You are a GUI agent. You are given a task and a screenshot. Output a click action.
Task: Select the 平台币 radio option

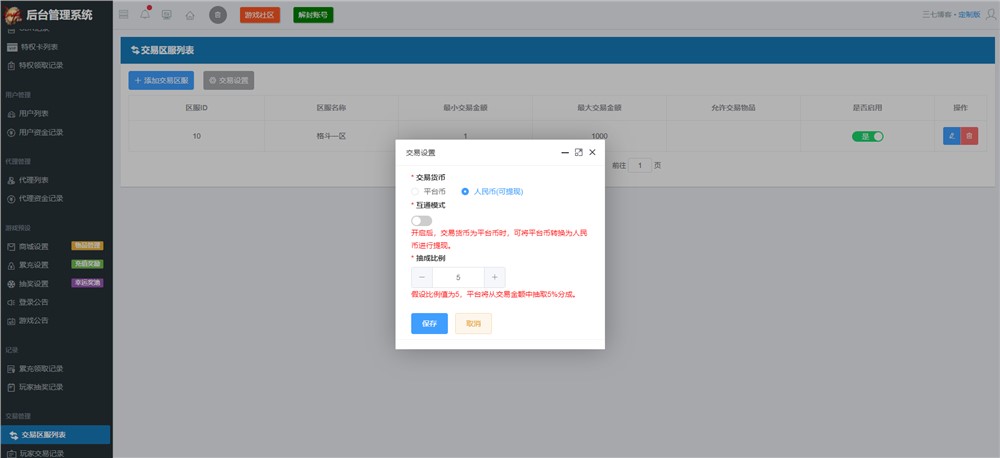click(x=416, y=190)
